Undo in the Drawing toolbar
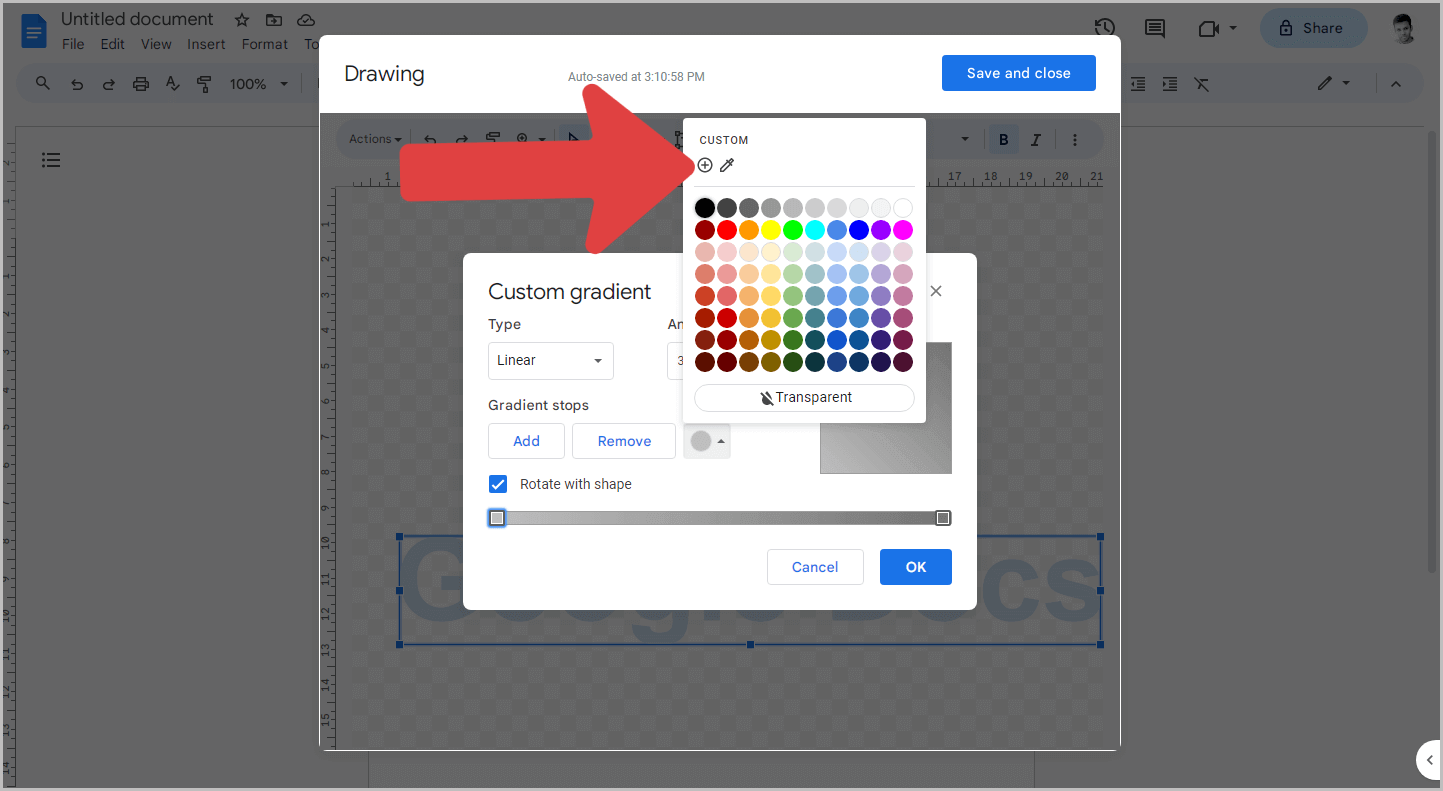 430,139
